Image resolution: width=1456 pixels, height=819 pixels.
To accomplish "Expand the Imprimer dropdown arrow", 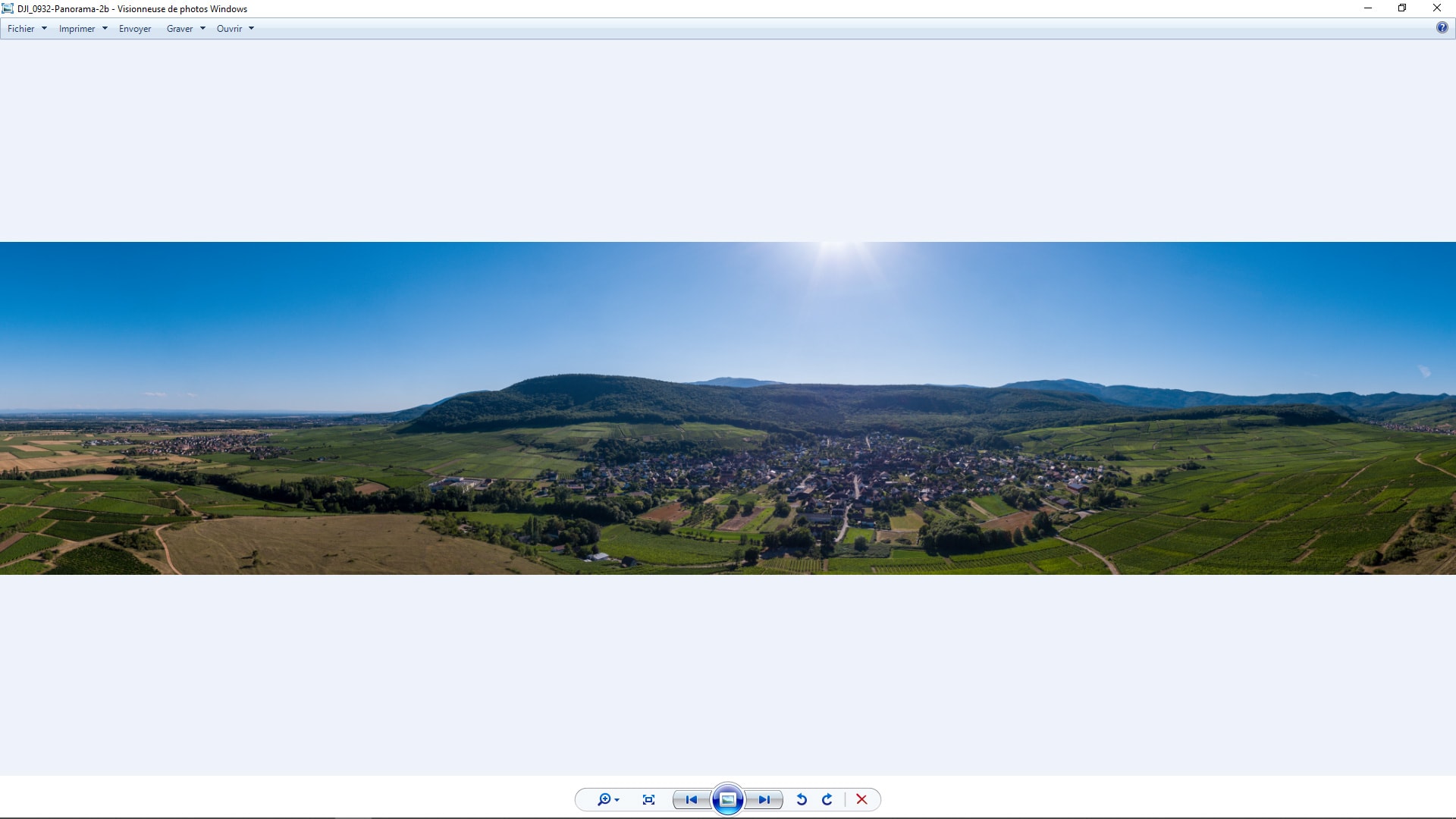I will click(105, 29).
